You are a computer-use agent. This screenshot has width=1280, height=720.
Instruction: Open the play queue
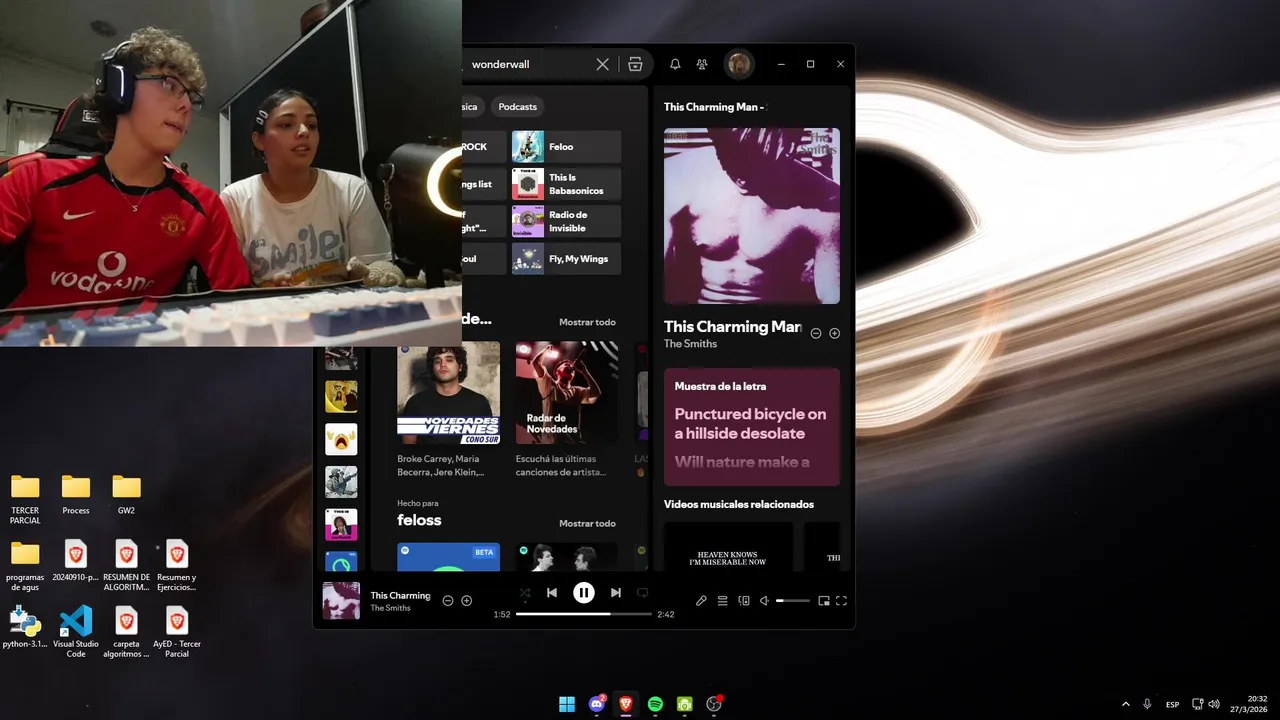click(722, 601)
